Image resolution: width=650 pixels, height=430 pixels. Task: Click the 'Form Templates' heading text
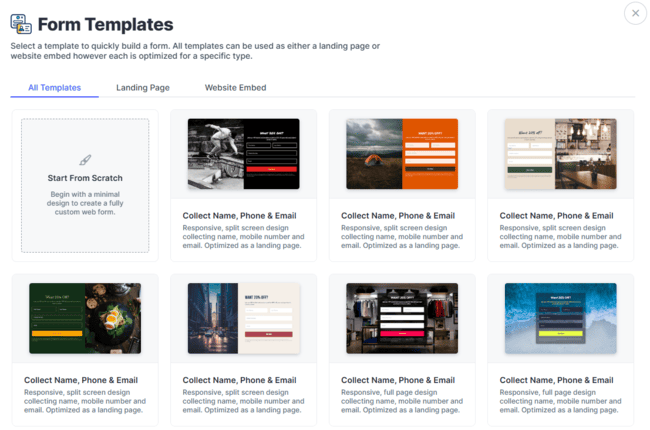tap(105, 24)
